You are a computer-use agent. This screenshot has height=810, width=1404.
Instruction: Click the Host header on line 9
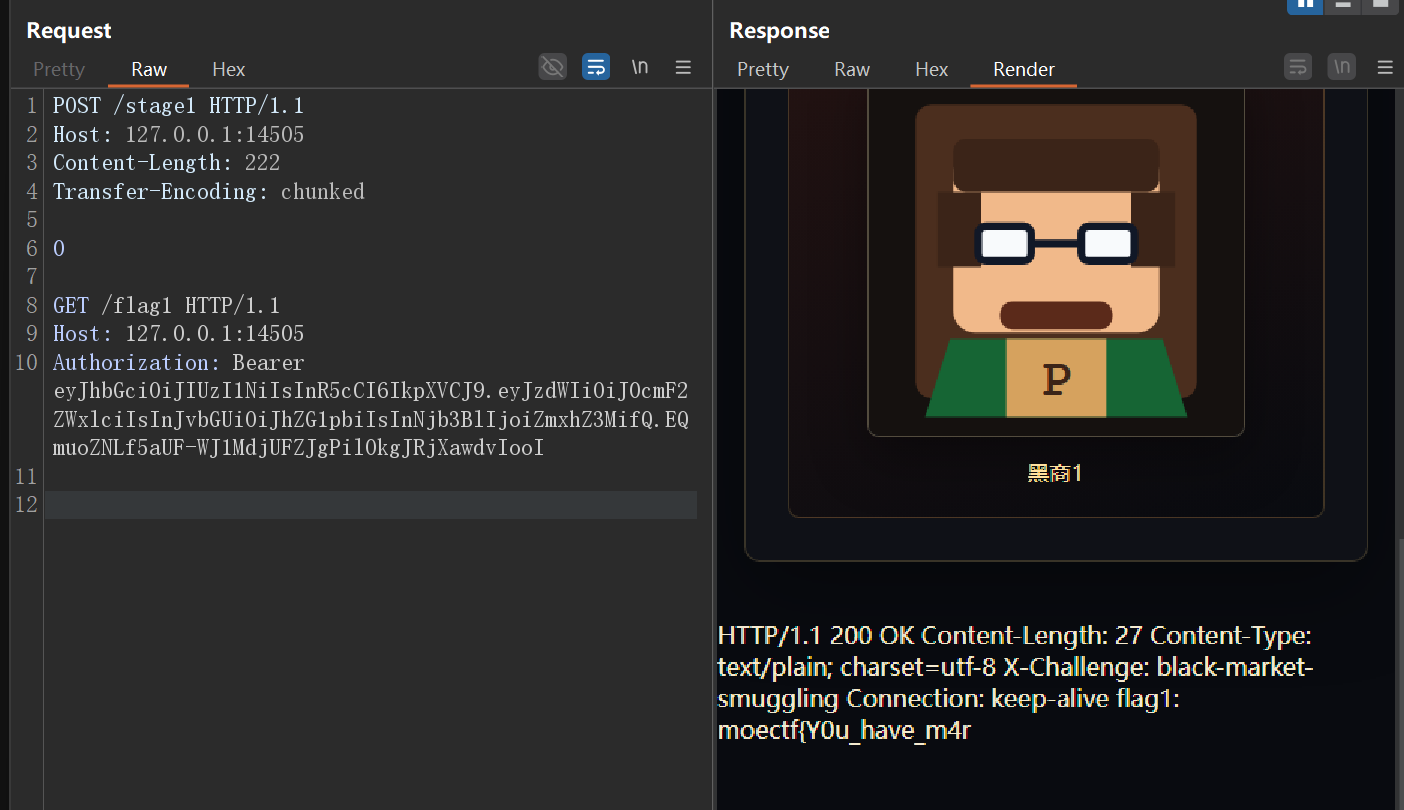coord(178,333)
